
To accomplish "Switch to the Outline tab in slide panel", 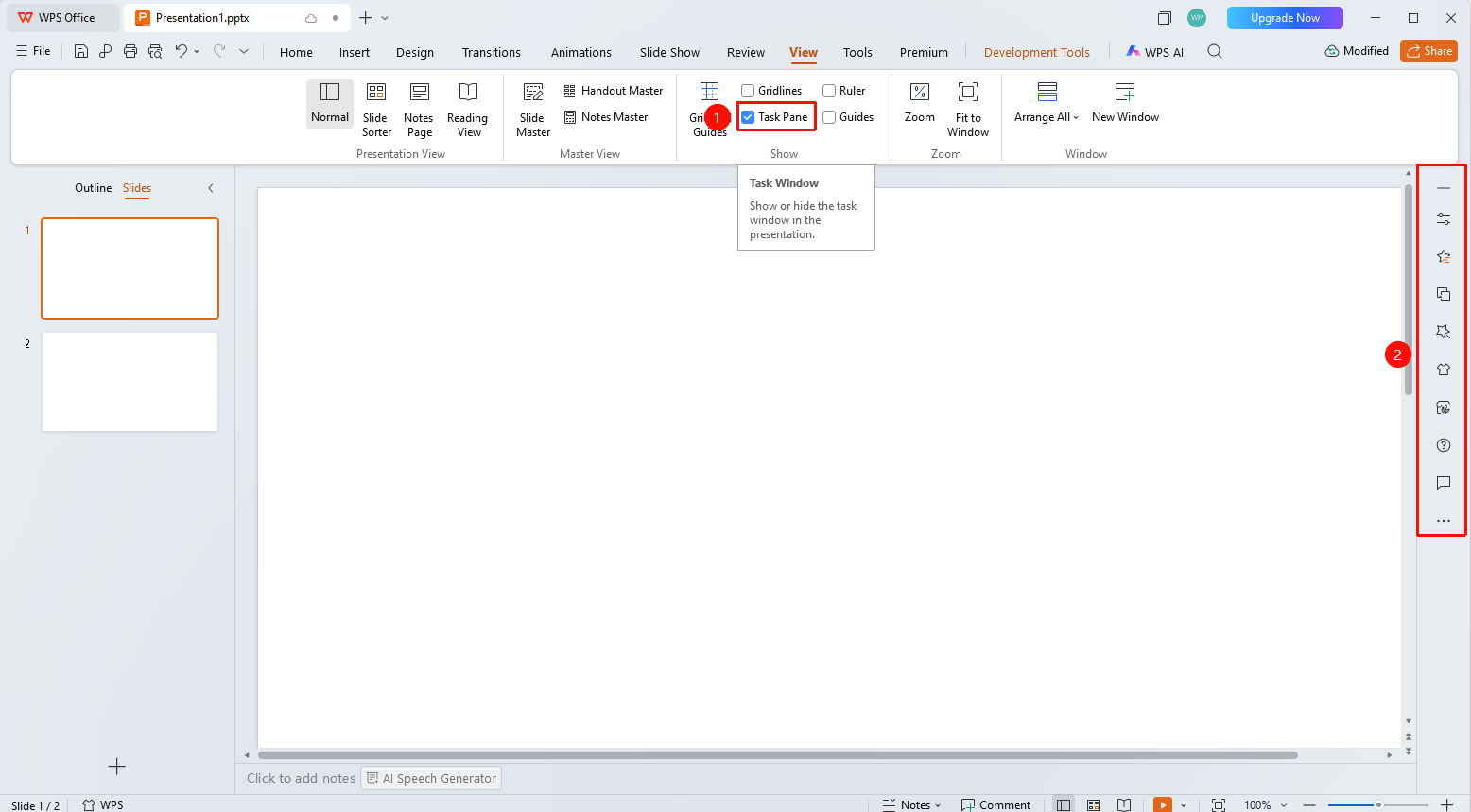I will 93,188.
